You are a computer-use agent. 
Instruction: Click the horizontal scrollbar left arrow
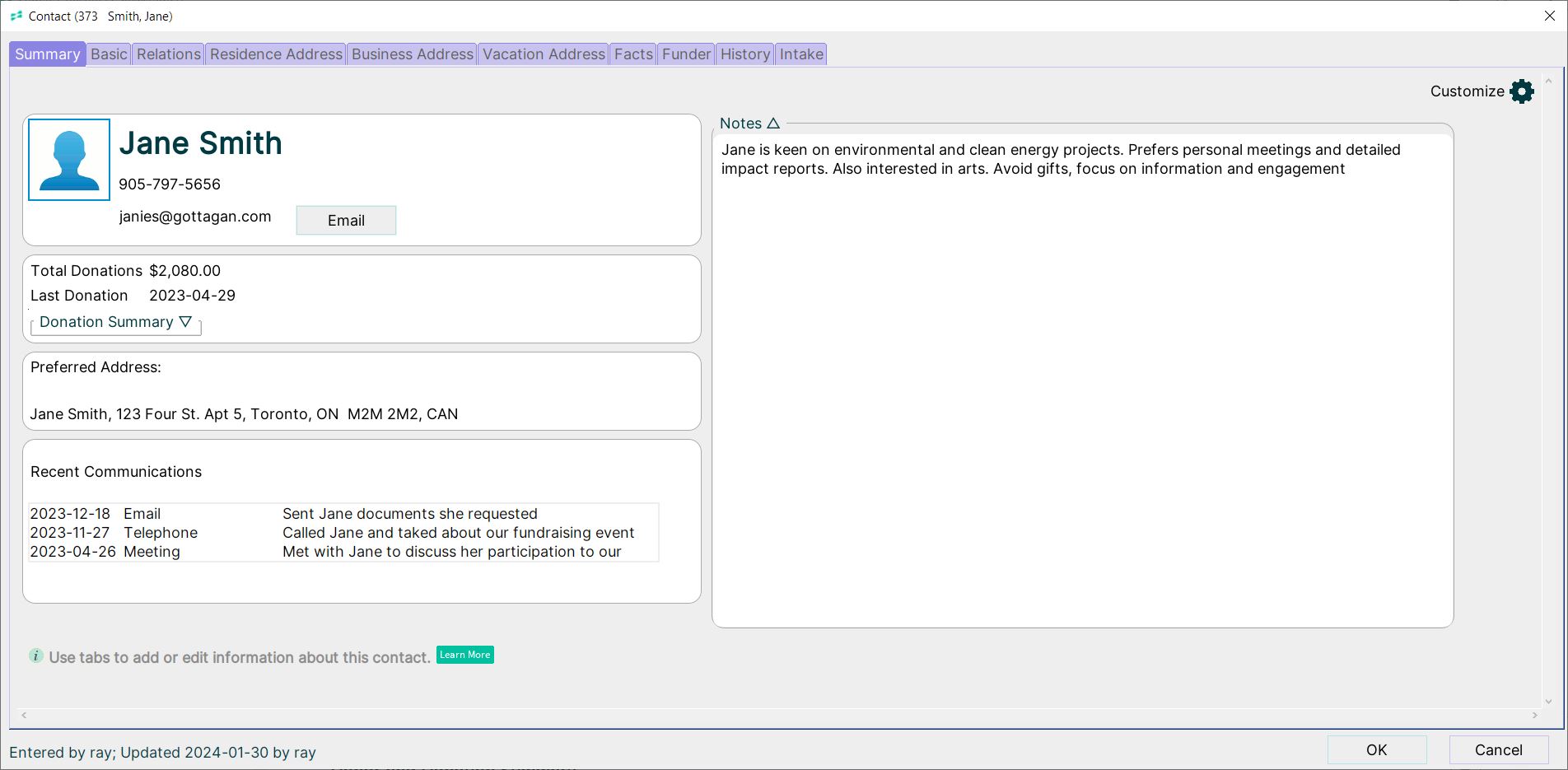tap(24, 715)
